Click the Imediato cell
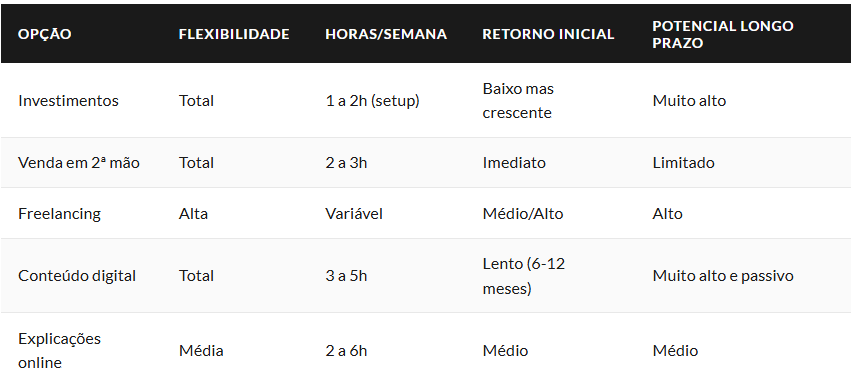 pos(514,163)
